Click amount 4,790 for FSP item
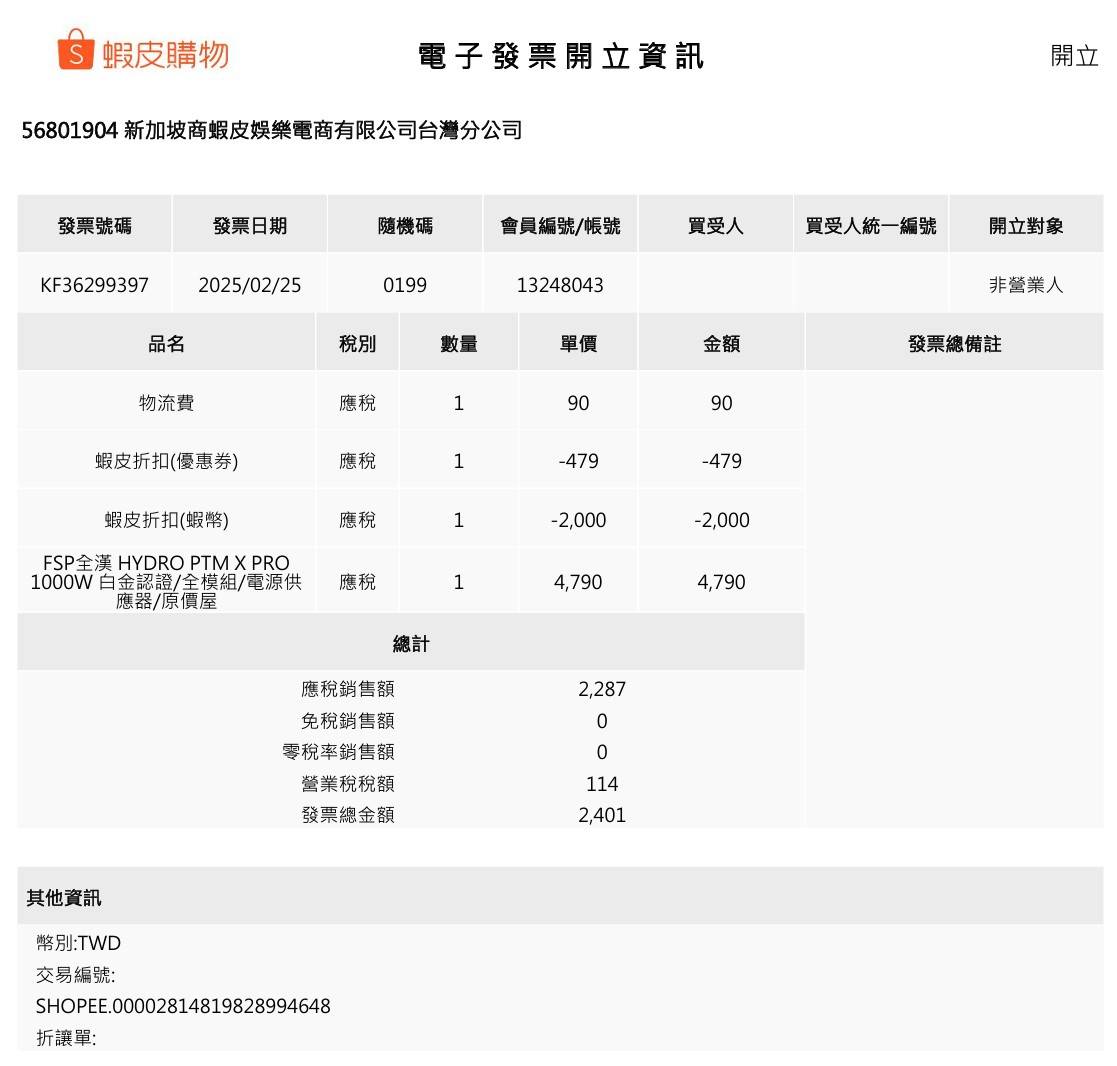1117x1066 pixels. [722, 582]
